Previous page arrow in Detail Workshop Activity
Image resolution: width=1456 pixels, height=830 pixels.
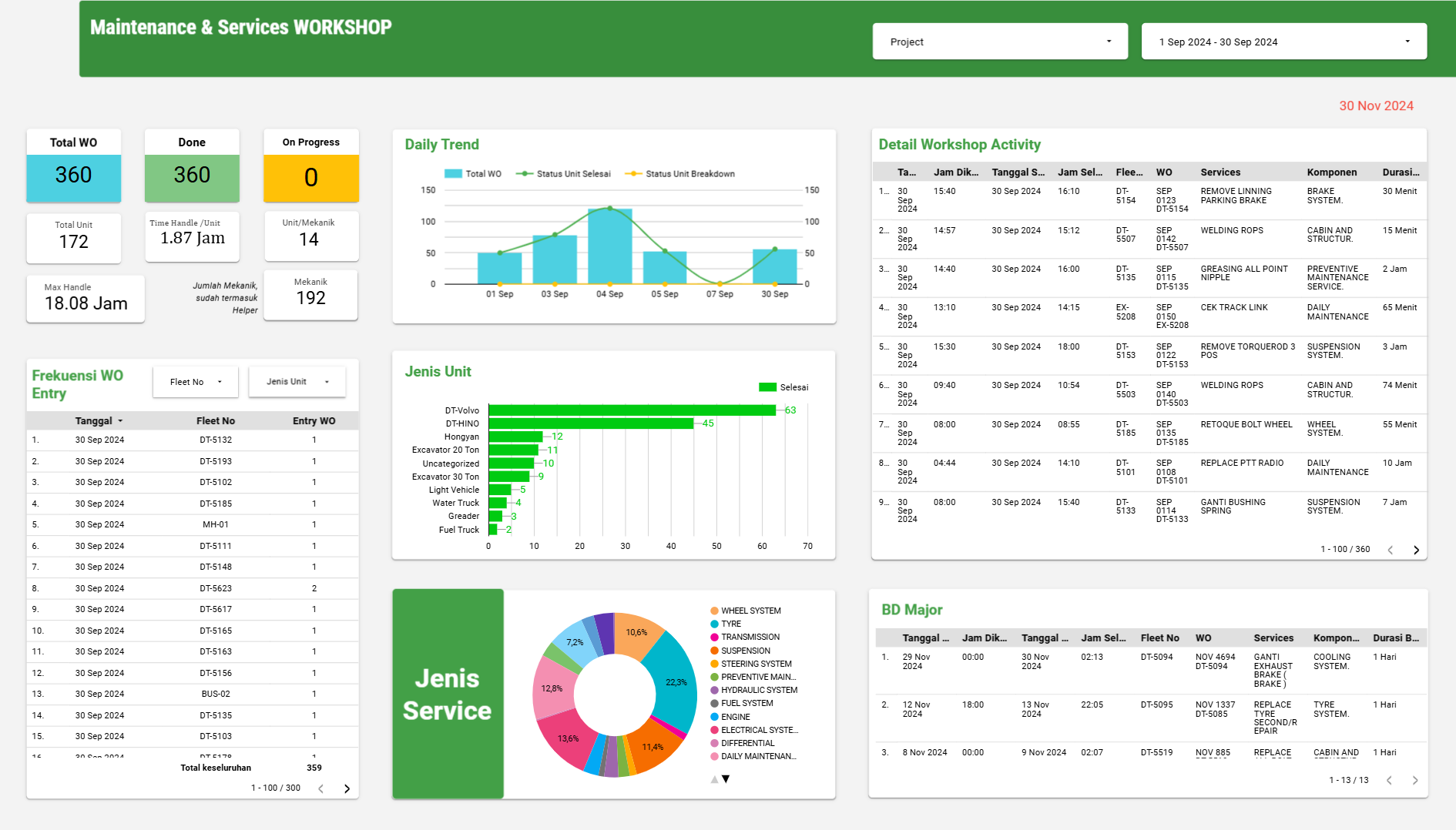pos(1391,550)
